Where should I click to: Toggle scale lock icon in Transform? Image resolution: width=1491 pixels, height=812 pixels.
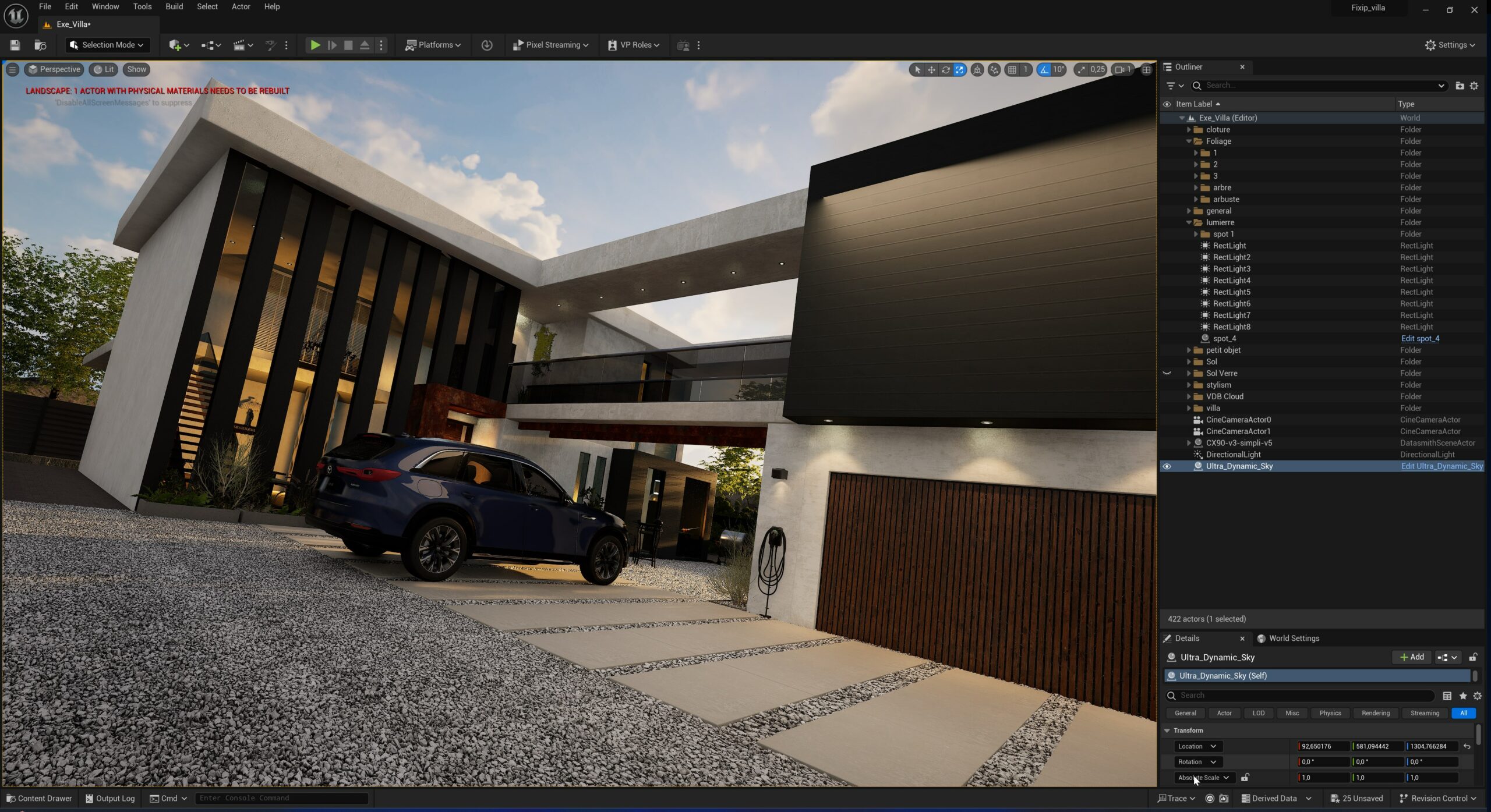point(1245,777)
